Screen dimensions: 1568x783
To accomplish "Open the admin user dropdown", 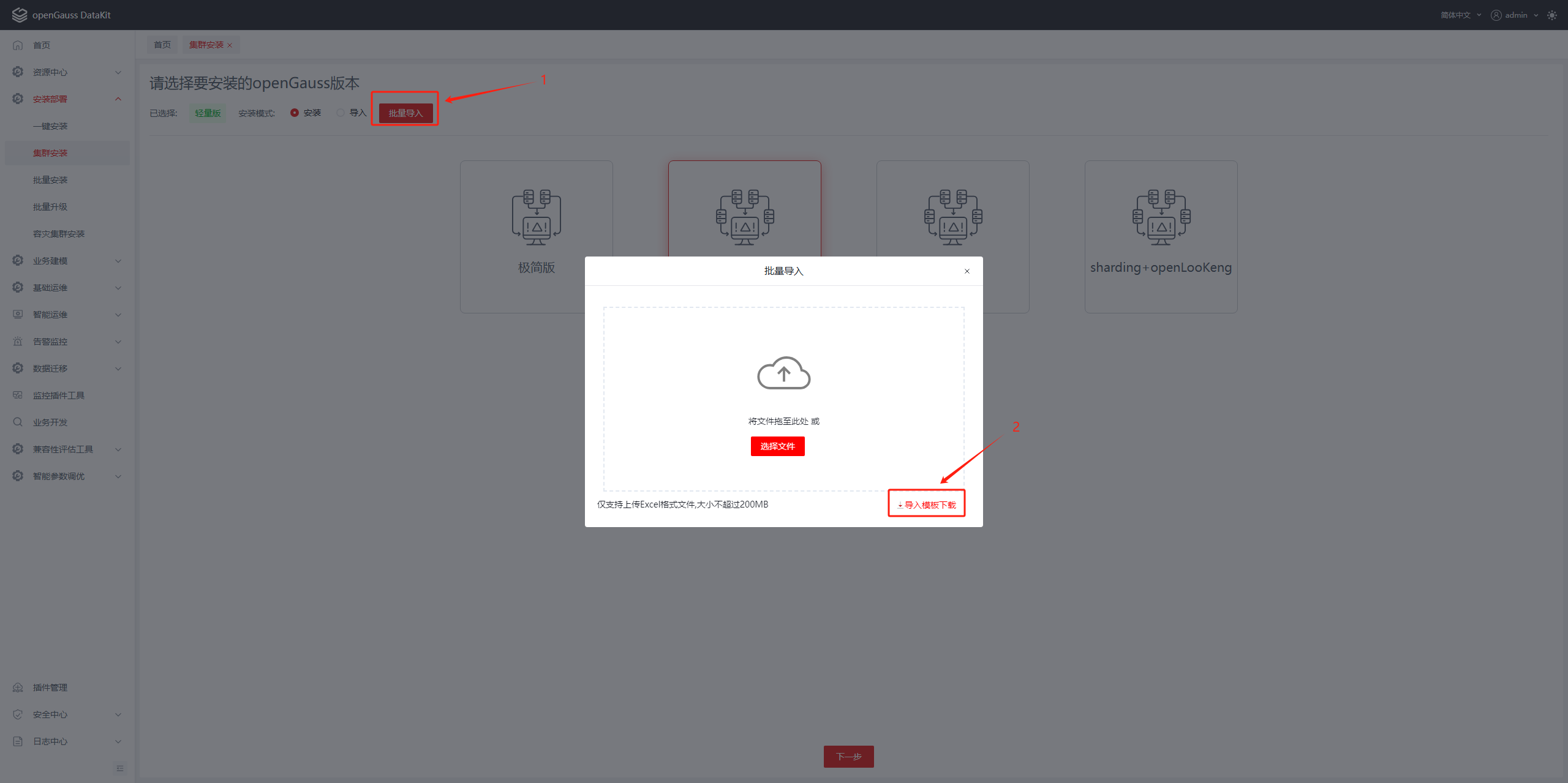I will point(1515,15).
